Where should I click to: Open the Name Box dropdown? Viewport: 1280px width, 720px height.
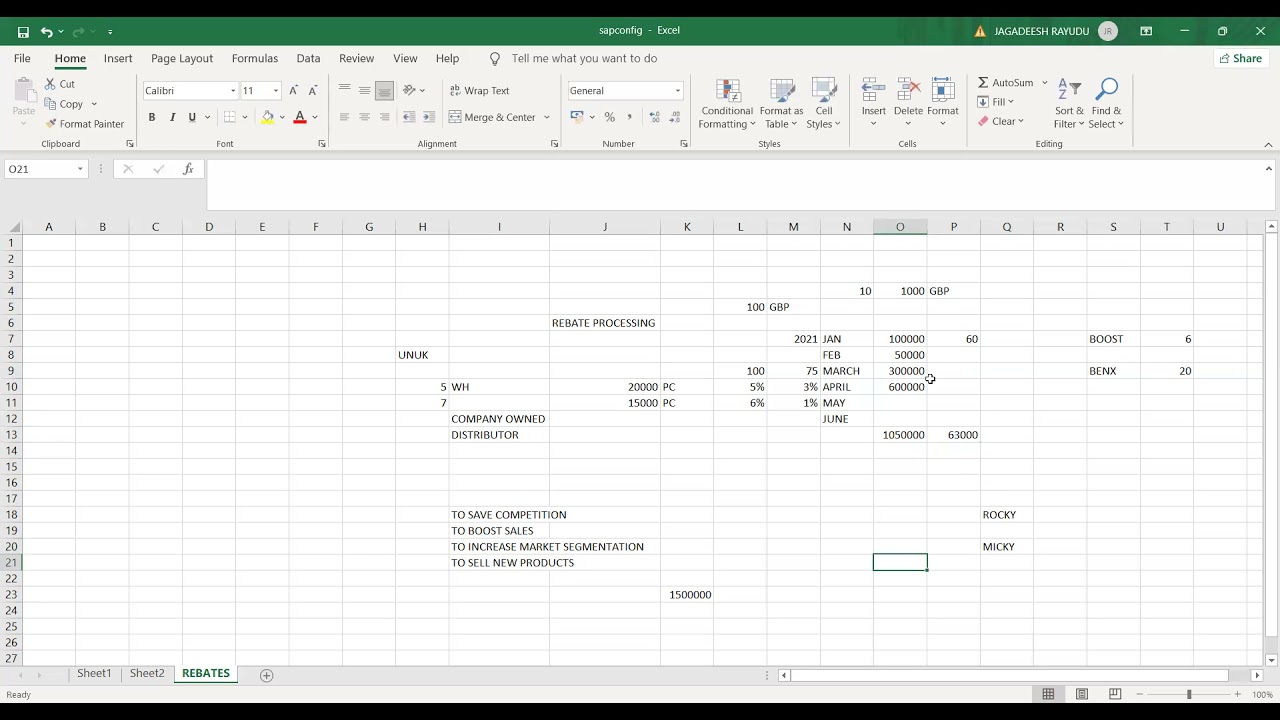click(x=80, y=169)
